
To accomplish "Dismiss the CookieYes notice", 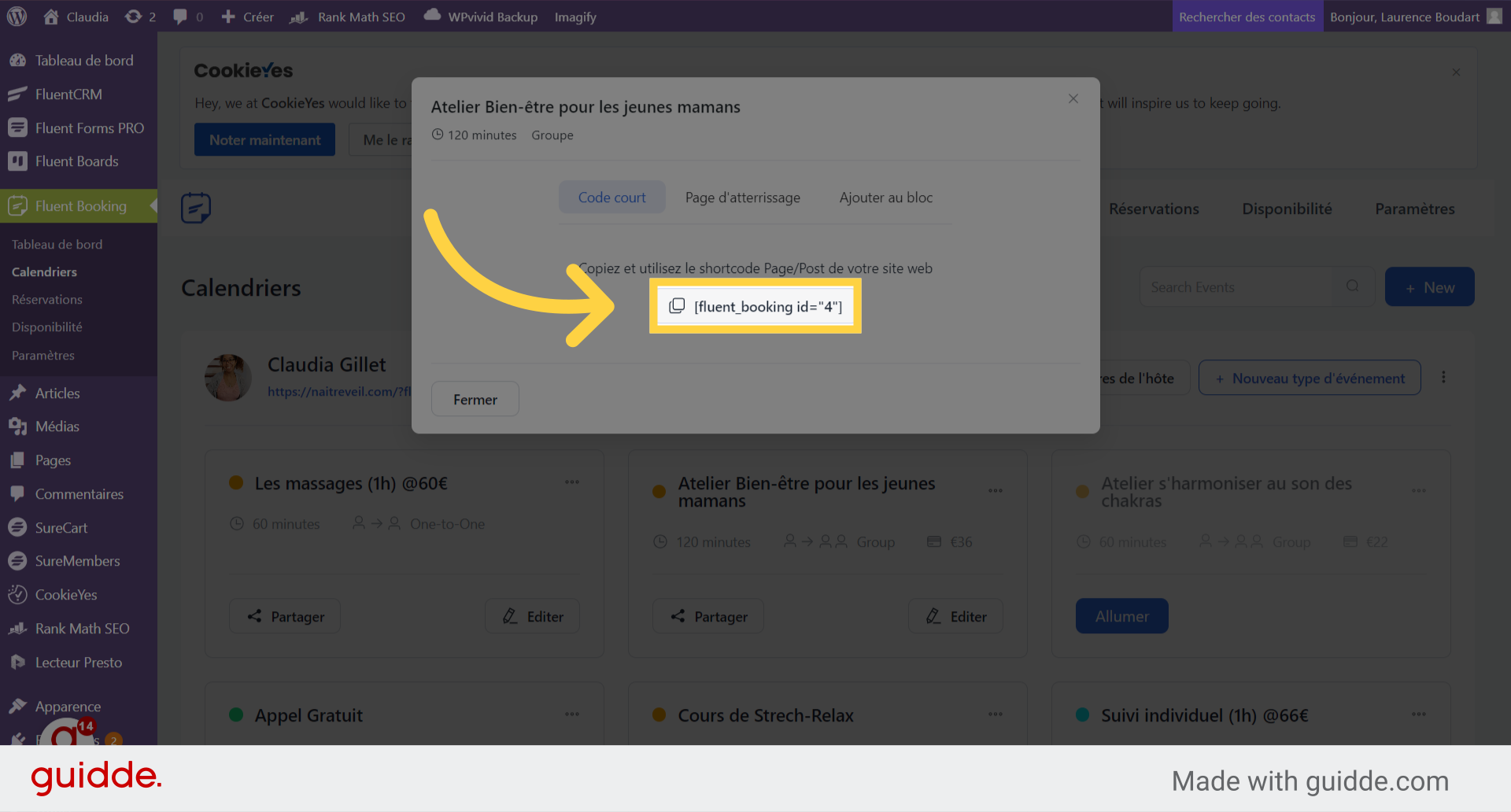I will click(1456, 72).
